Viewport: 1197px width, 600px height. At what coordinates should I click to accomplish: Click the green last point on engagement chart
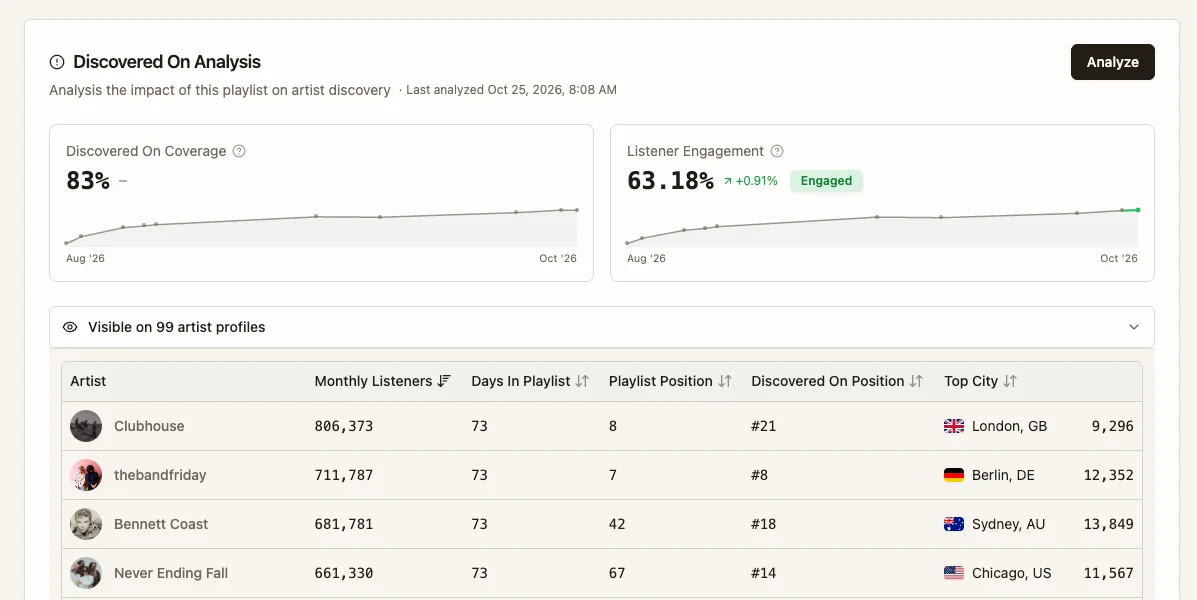coord(1137,210)
